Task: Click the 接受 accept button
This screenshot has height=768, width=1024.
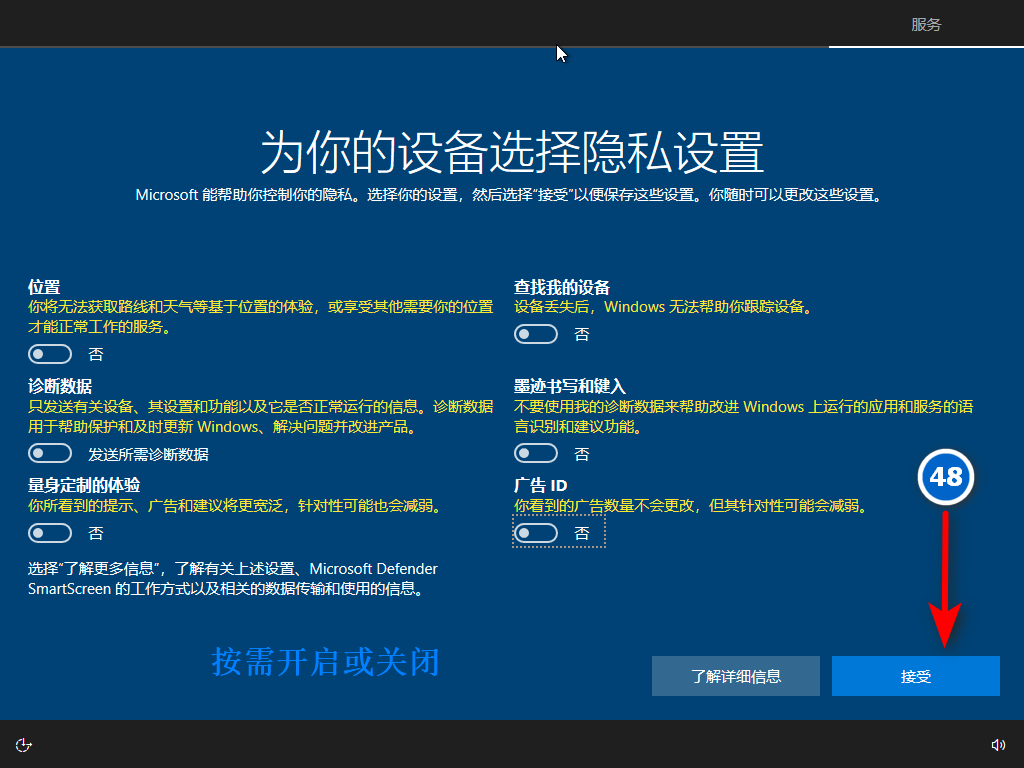Action: point(916,676)
